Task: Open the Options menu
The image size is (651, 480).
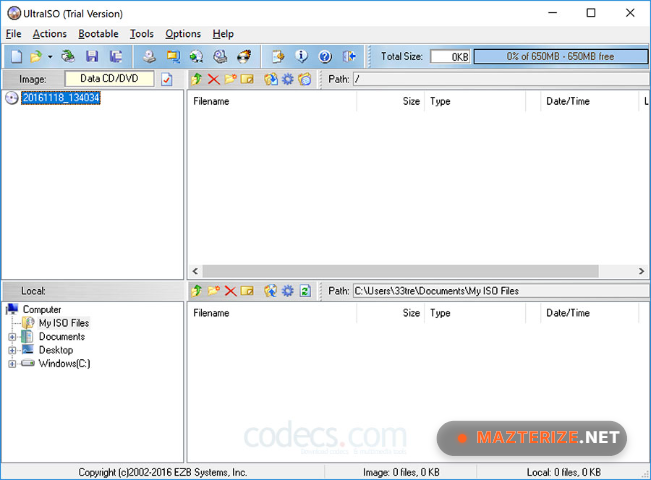Action: pyautogui.click(x=183, y=34)
